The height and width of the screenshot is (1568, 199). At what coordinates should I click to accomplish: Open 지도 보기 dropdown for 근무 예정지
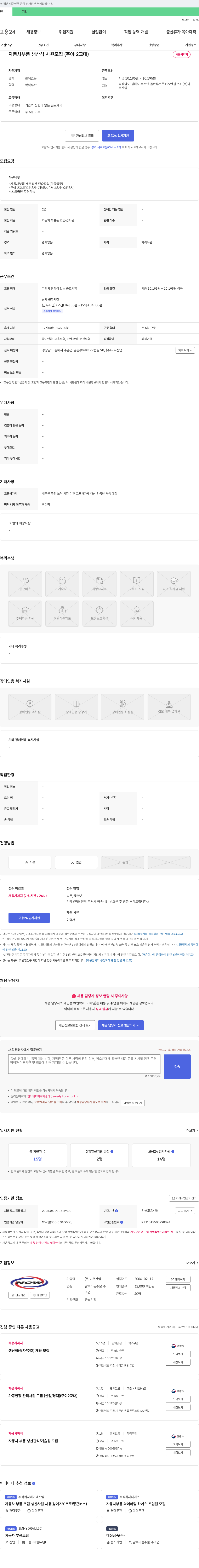click(x=185, y=350)
